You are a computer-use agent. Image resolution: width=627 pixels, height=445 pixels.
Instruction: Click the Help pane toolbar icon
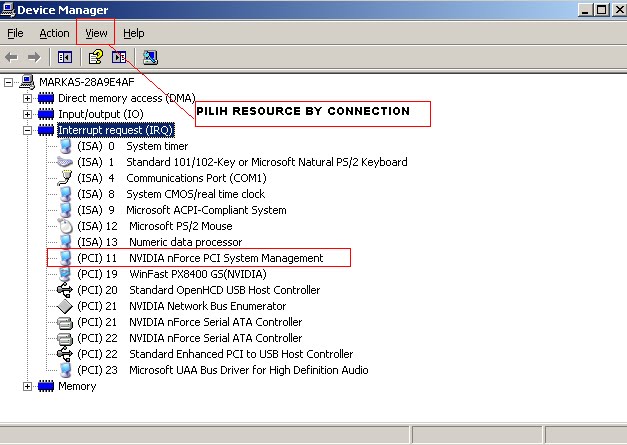click(119, 57)
